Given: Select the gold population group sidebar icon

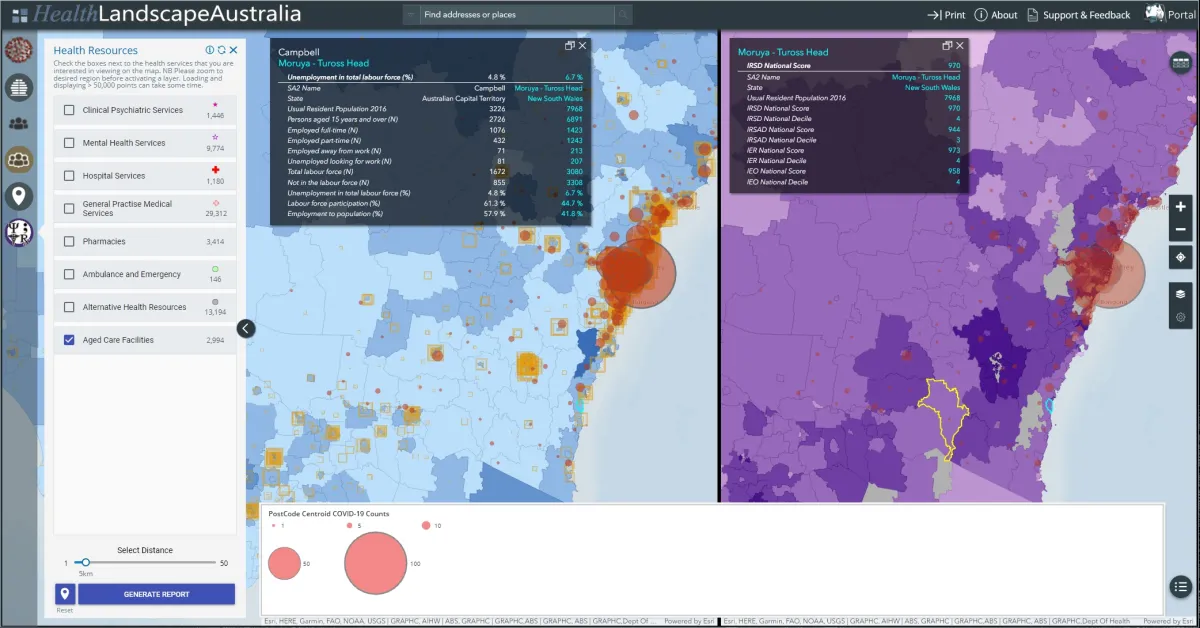Looking at the screenshot, I should point(18,157).
